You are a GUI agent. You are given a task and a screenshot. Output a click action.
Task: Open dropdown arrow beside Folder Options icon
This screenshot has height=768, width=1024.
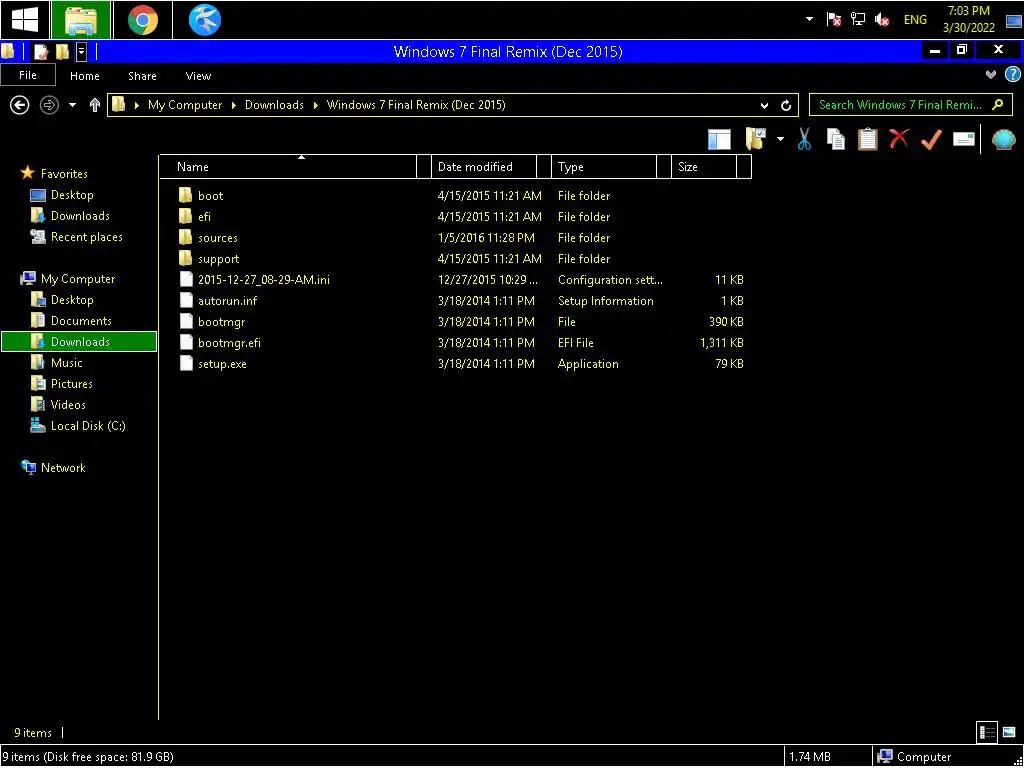[x=780, y=139]
